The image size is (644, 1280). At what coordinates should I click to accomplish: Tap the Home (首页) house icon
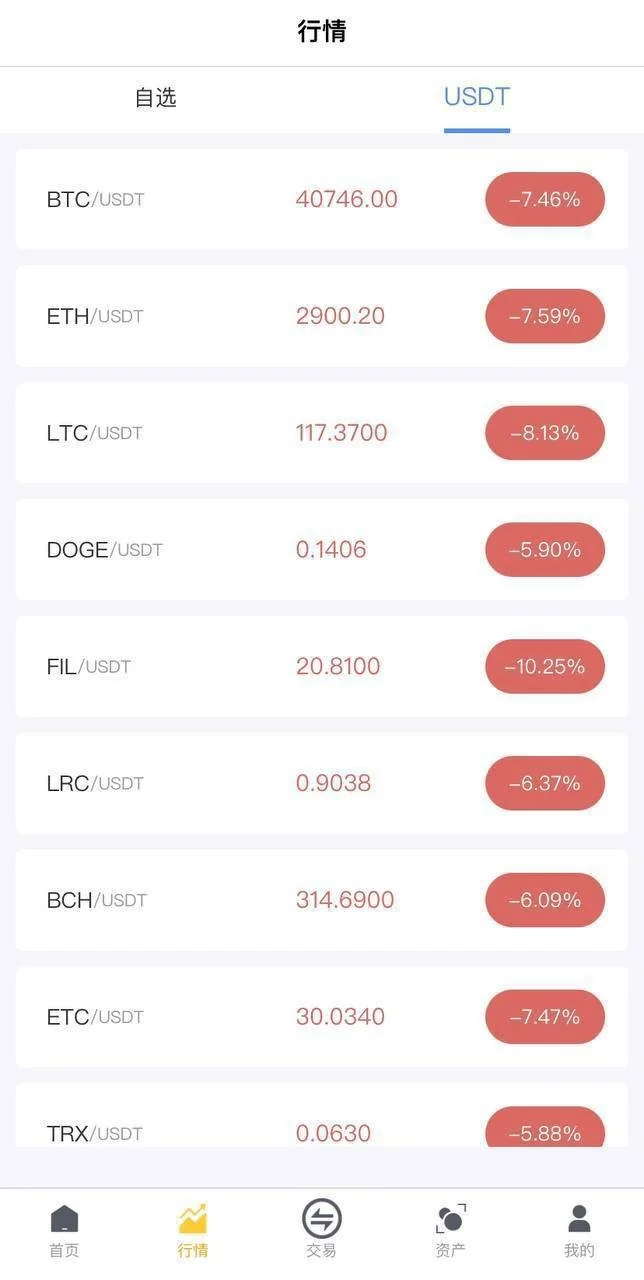click(x=64, y=1219)
